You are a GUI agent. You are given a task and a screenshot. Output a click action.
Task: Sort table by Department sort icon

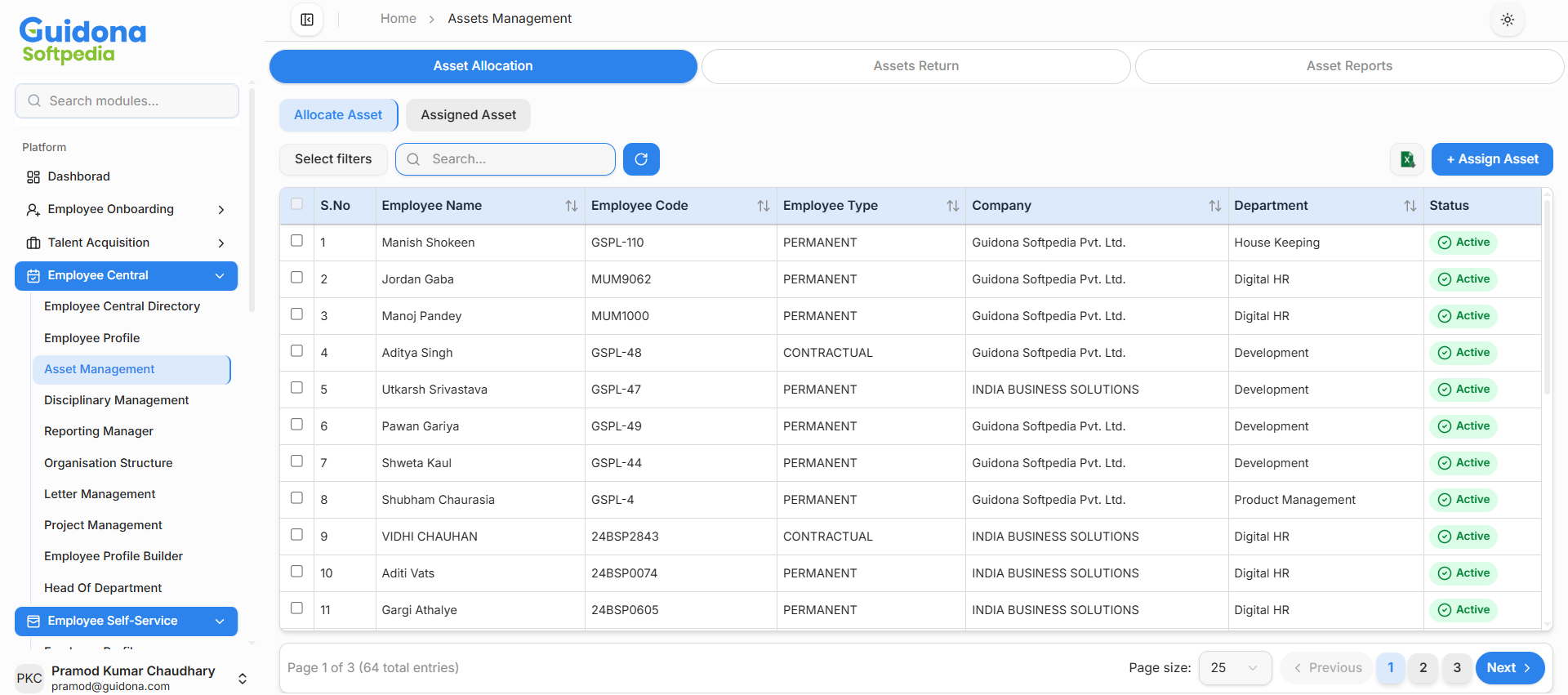[x=1410, y=206]
